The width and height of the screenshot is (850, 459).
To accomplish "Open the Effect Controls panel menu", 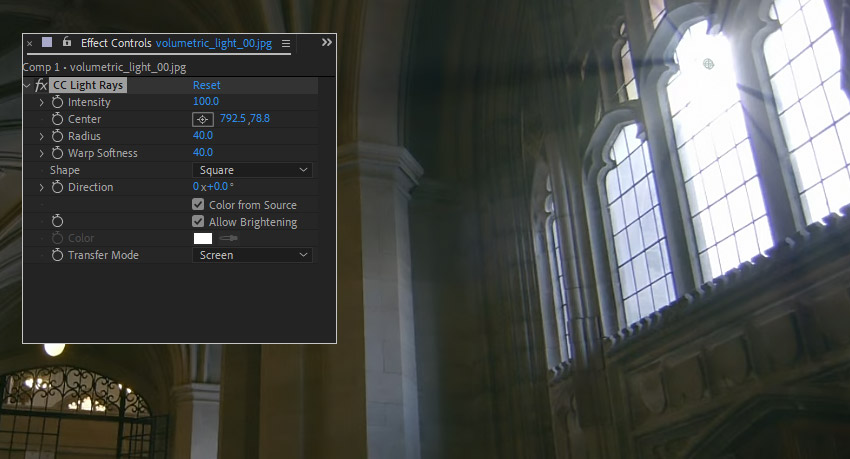I will [x=286, y=43].
